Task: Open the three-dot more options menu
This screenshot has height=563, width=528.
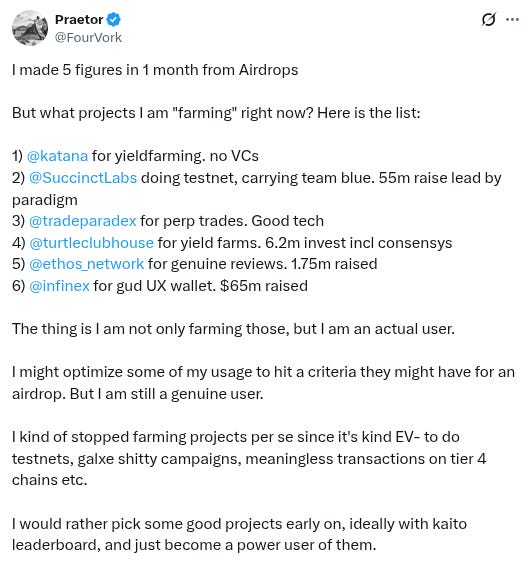Action: (x=512, y=19)
